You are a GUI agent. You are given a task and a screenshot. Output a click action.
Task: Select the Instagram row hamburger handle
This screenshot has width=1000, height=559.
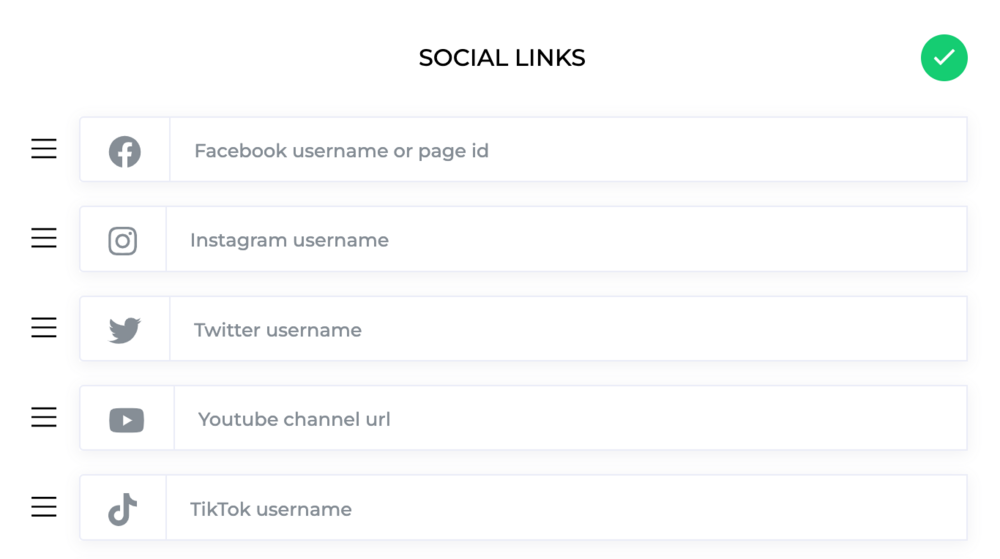pyautogui.click(x=44, y=238)
